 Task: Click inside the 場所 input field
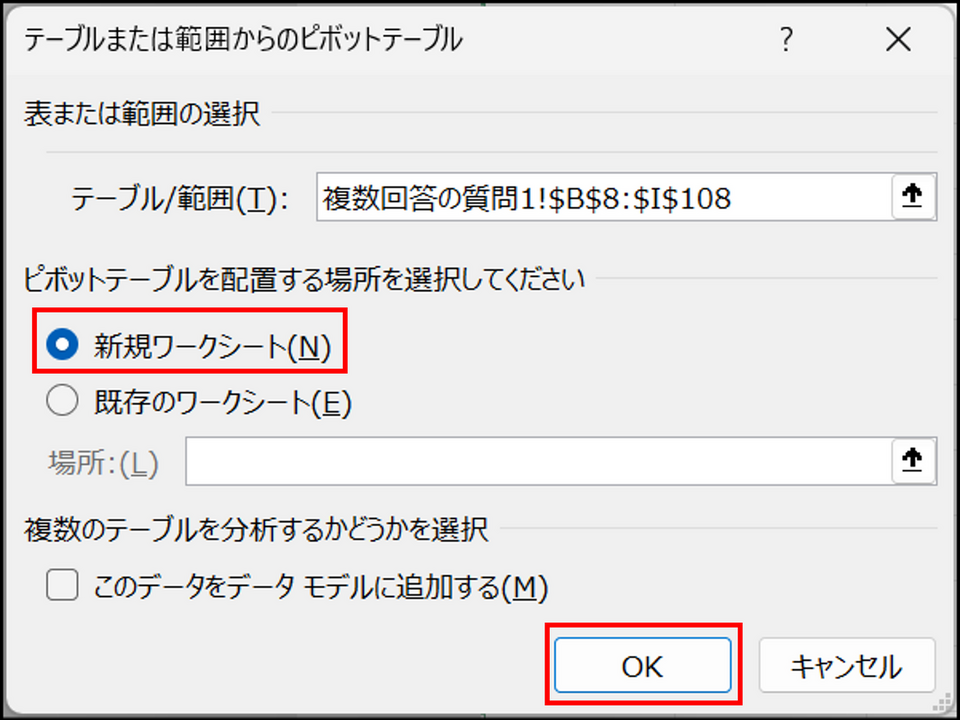[539, 461]
